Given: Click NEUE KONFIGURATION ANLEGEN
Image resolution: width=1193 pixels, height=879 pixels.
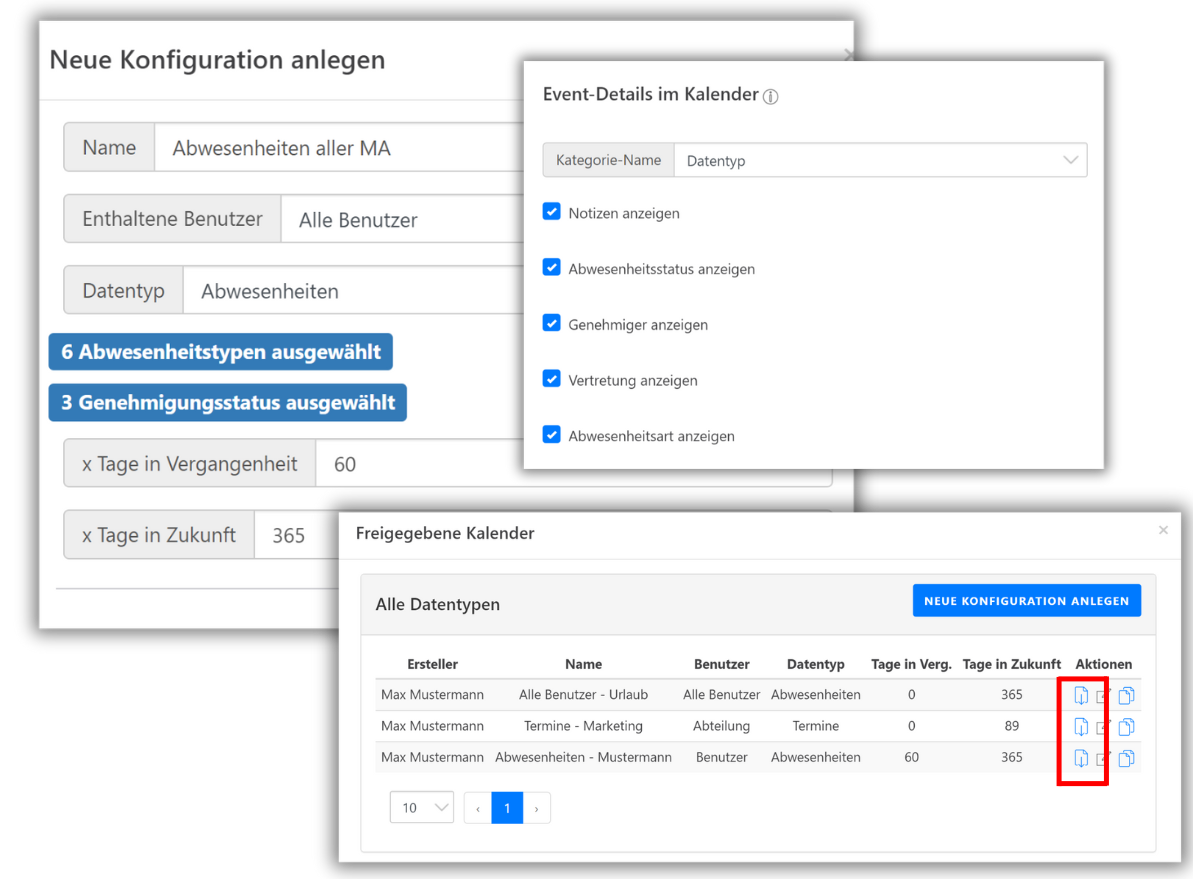Looking at the screenshot, I should [1026, 600].
